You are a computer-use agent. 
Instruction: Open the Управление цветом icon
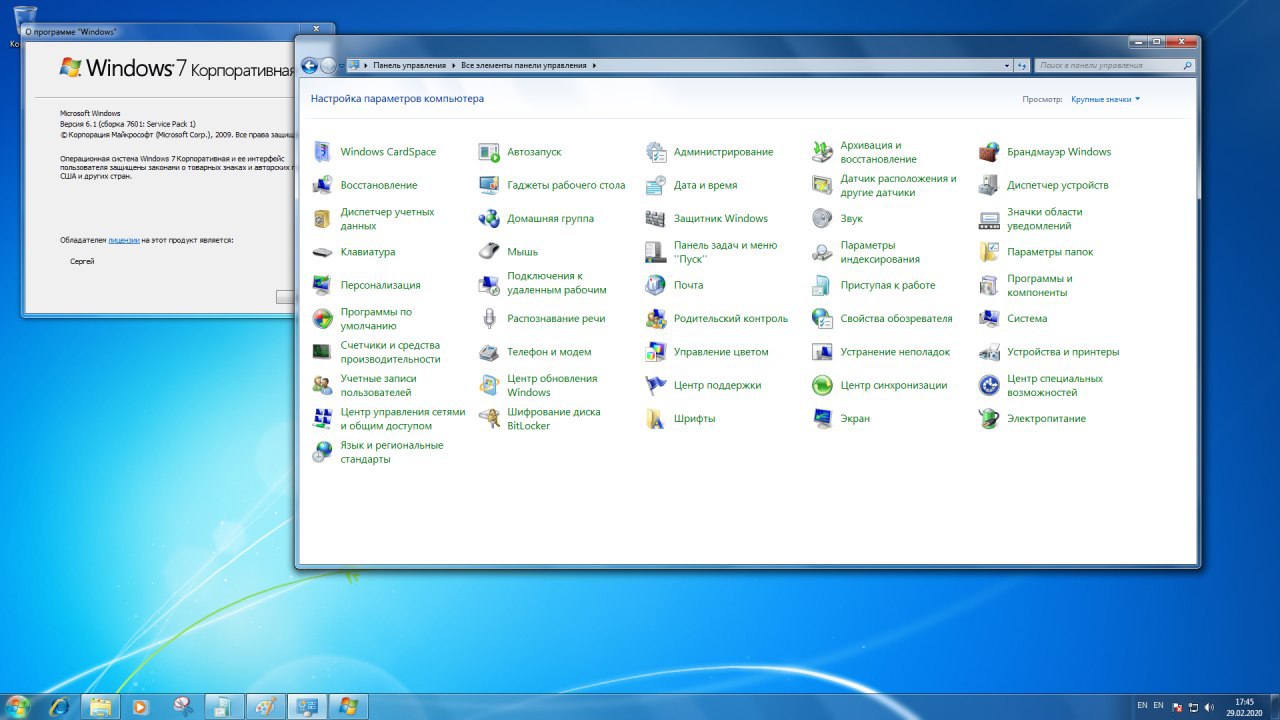(x=656, y=352)
